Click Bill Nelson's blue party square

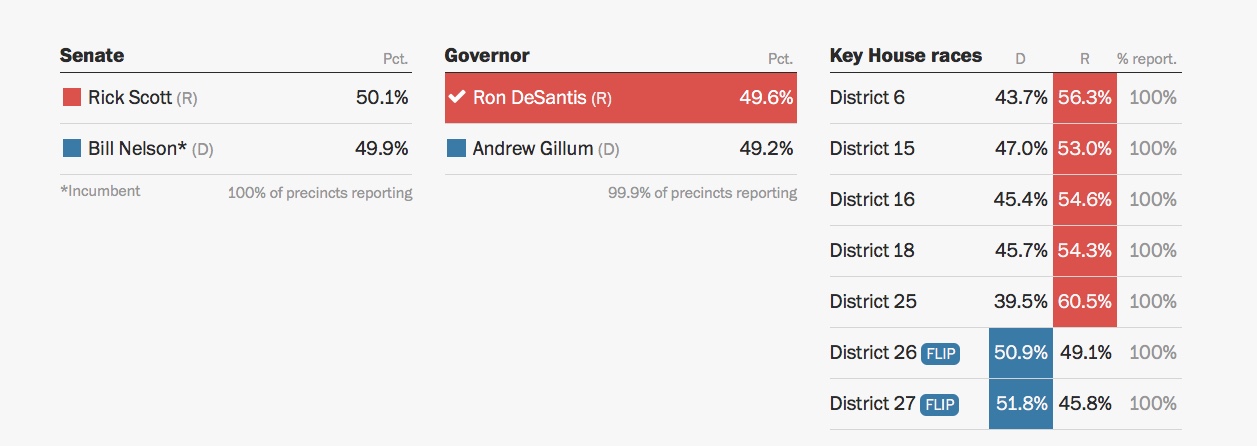point(71,149)
